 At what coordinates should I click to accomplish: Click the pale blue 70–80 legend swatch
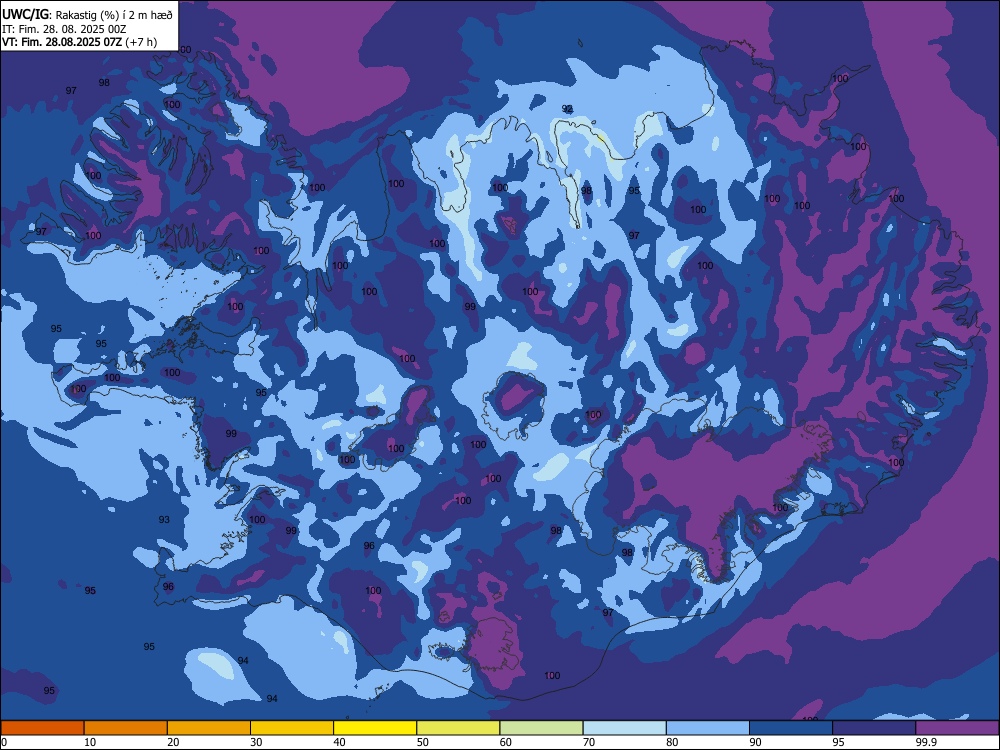[x=624, y=728]
